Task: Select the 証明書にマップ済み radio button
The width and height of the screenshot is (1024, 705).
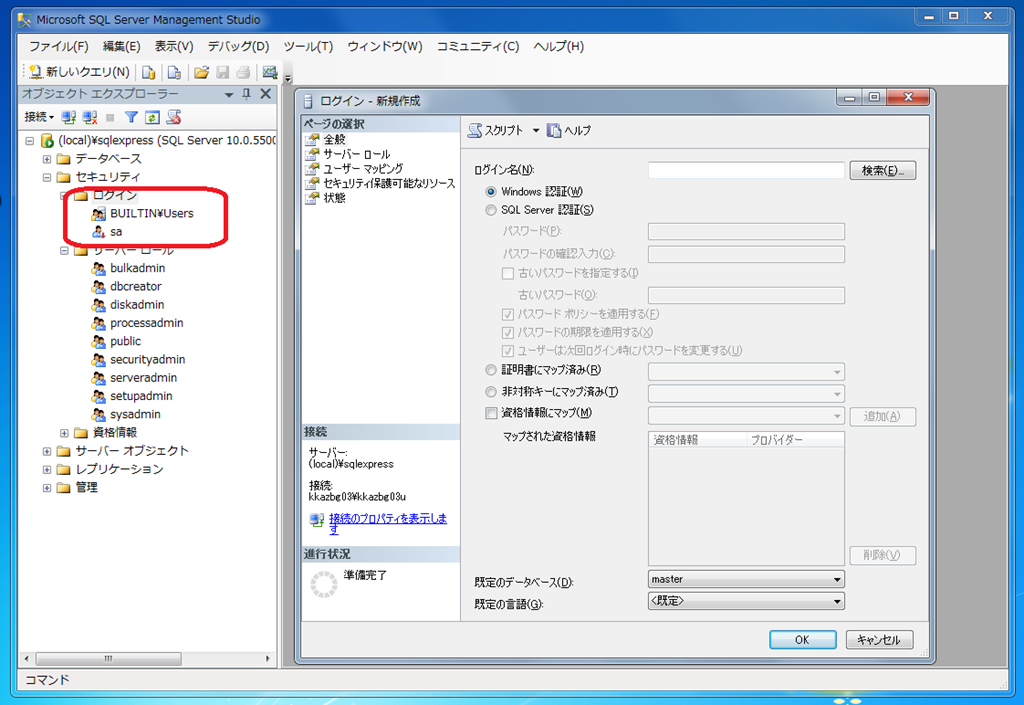Action: (x=491, y=370)
